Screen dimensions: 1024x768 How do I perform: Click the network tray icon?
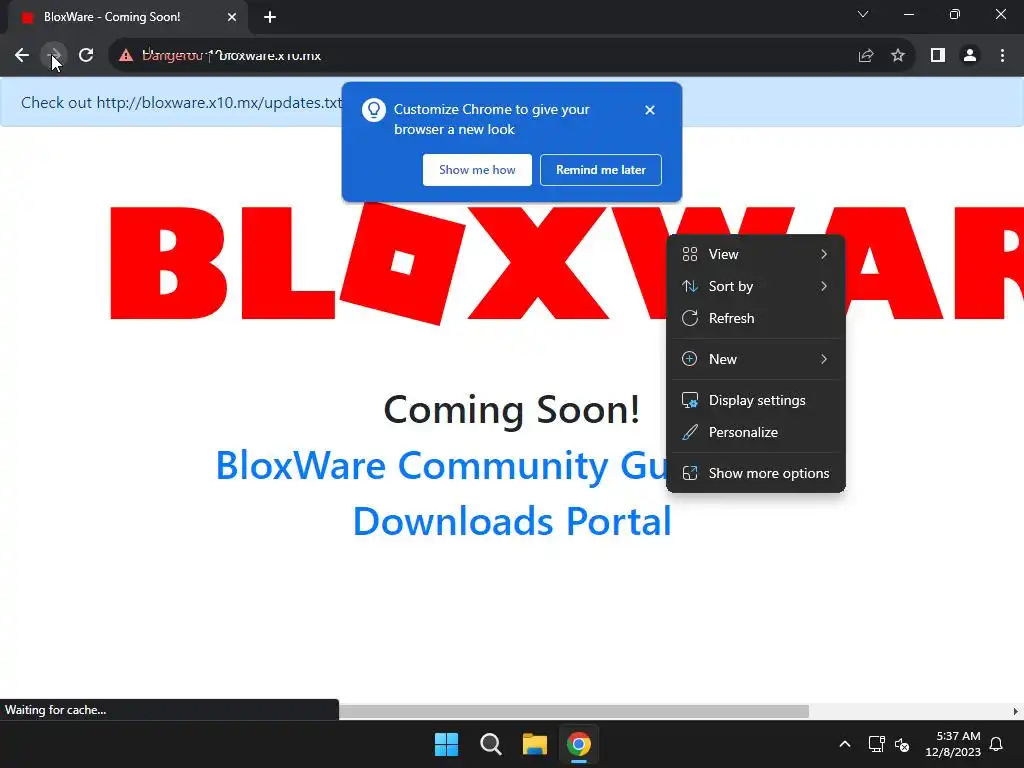[x=876, y=744]
